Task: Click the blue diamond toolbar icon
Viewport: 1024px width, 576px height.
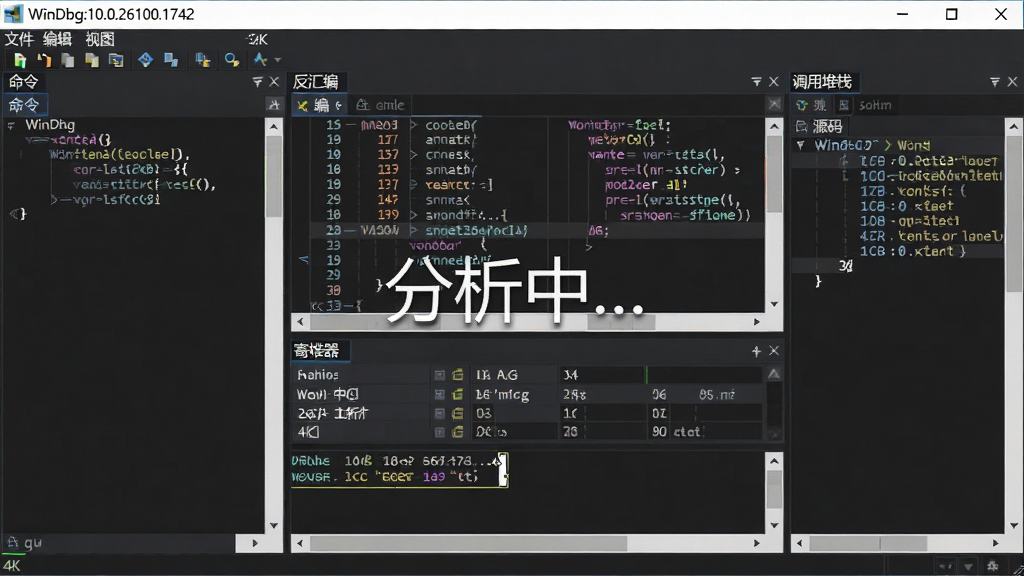Action: (145, 60)
